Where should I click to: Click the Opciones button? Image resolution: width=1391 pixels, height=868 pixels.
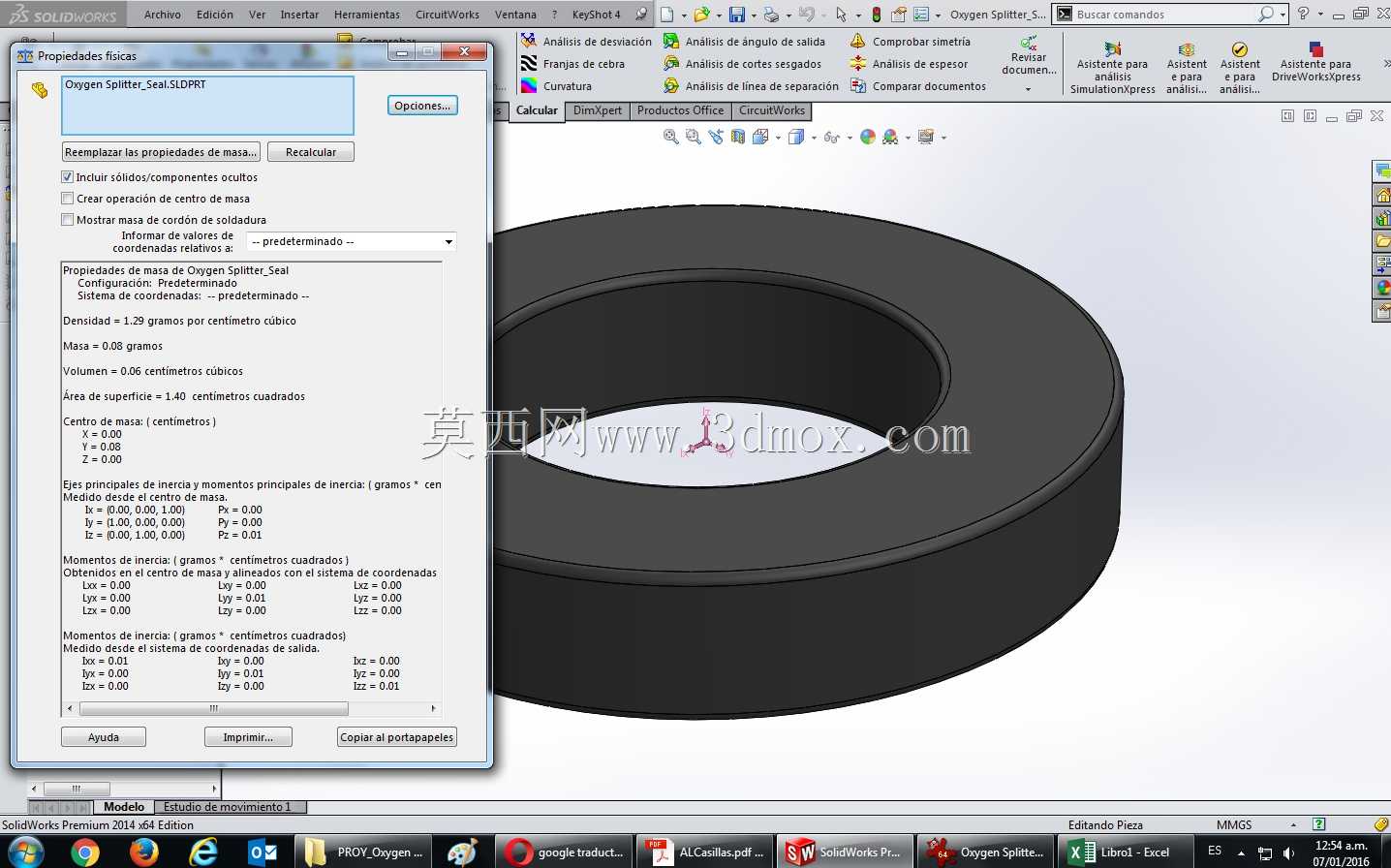click(422, 106)
